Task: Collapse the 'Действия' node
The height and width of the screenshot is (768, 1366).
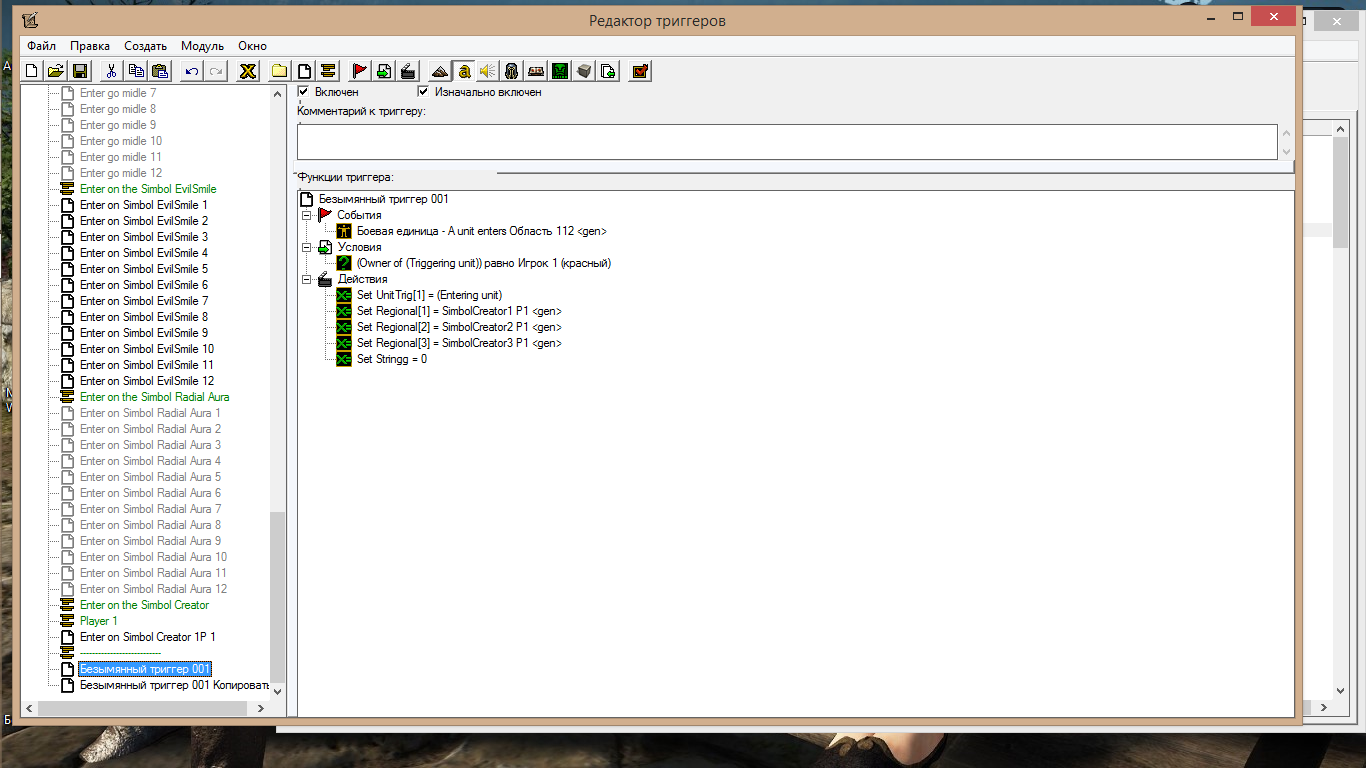Action: (x=307, y=279)
